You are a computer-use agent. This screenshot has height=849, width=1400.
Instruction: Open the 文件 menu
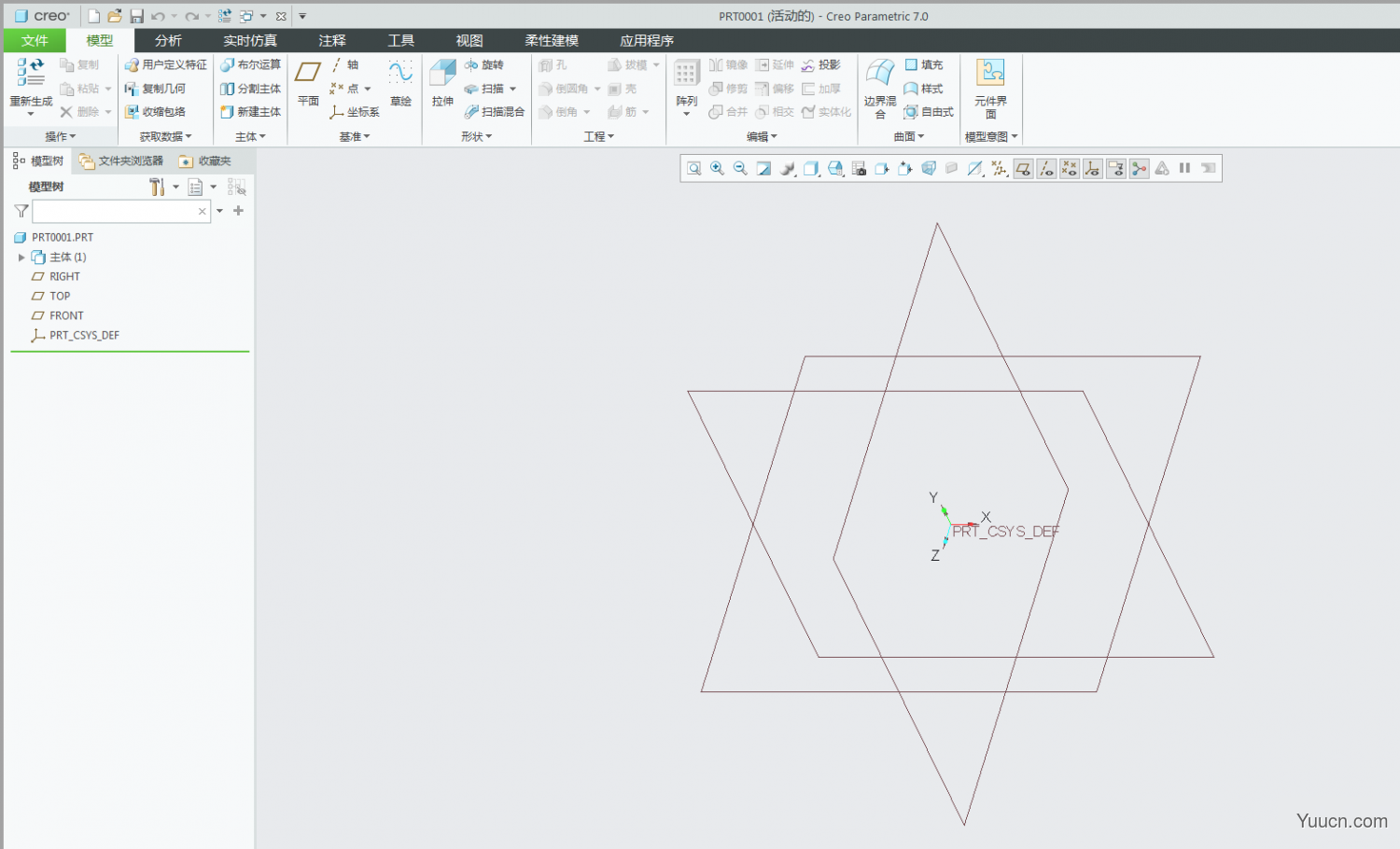point(35,40)
